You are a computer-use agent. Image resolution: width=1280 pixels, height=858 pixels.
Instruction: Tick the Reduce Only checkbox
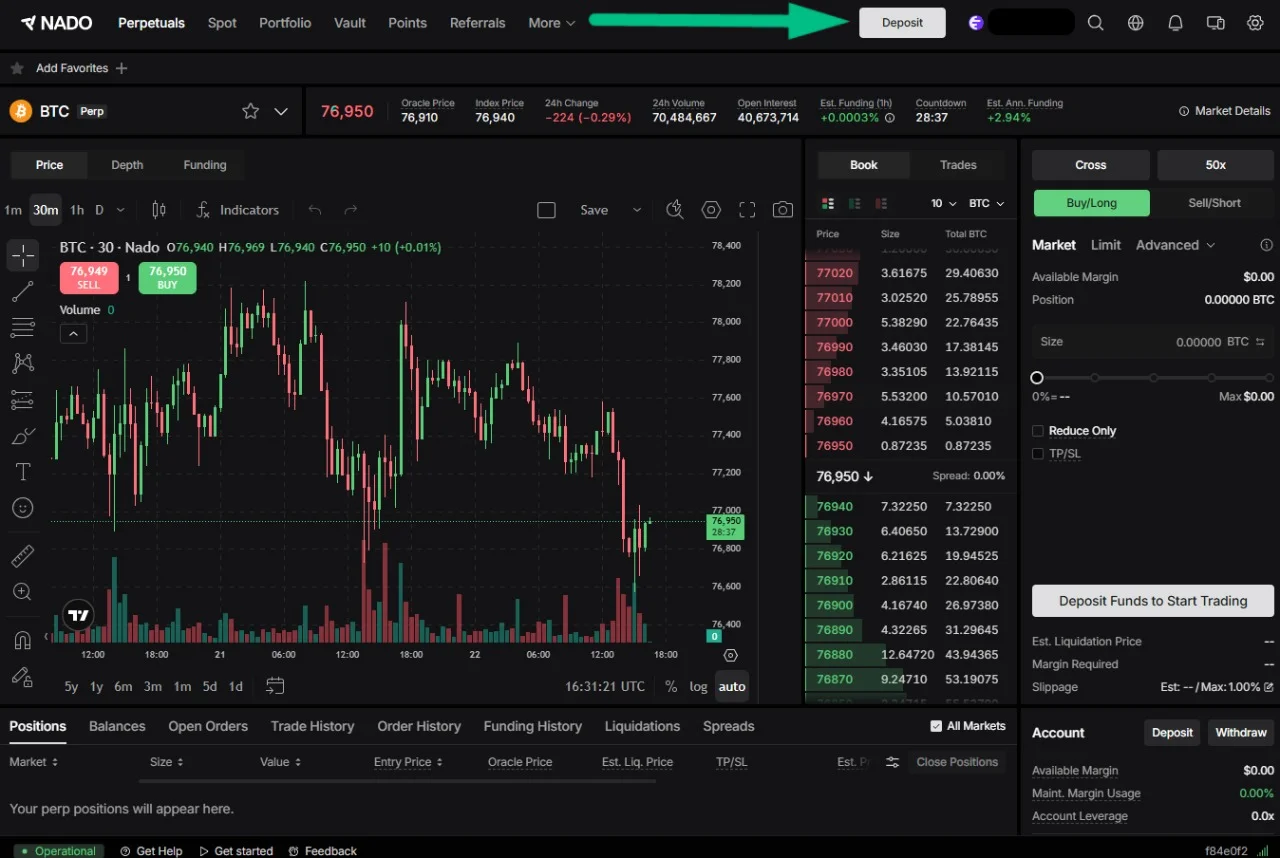[x=1038, y=431]
